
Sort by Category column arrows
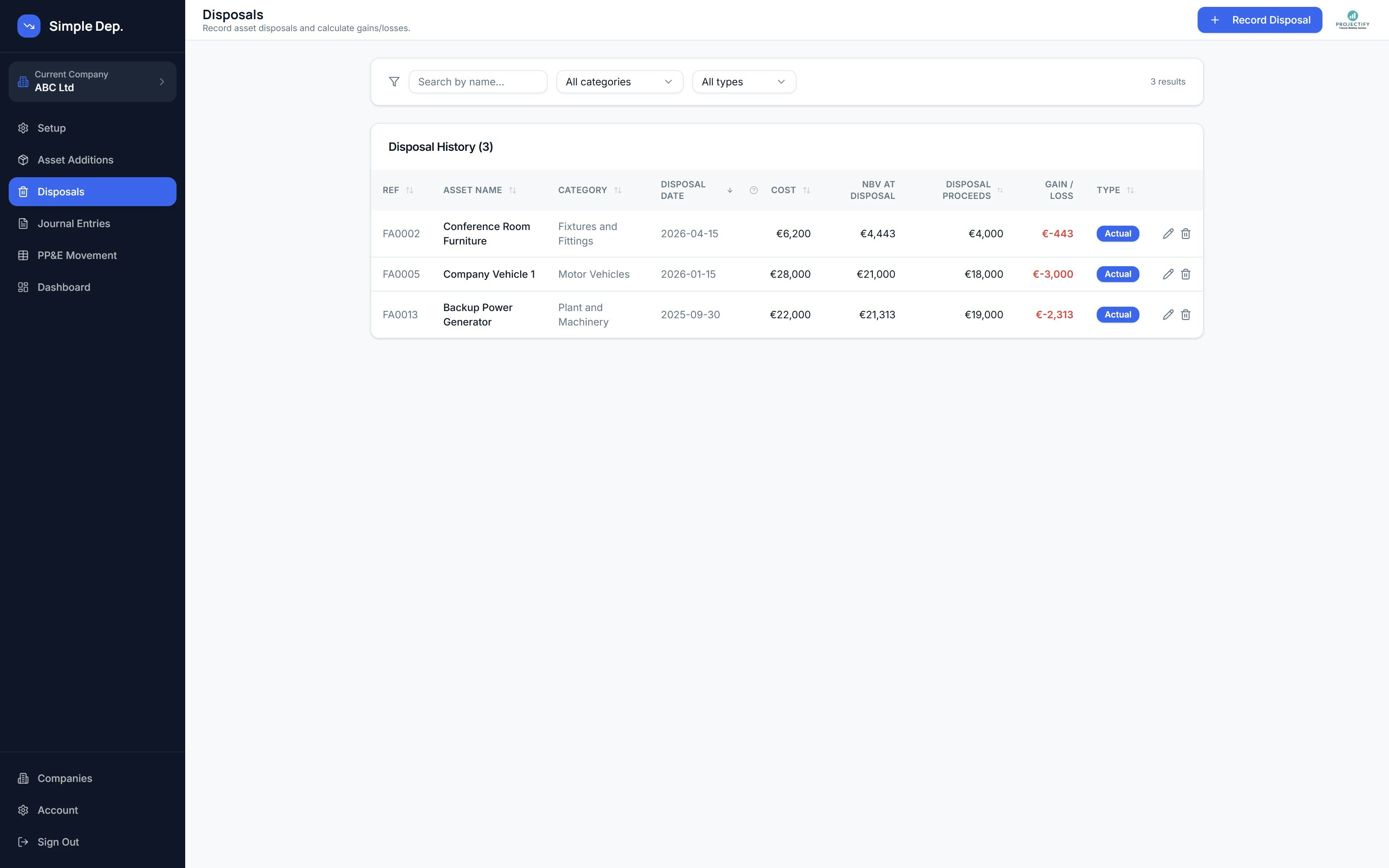[x=617, y=190]
